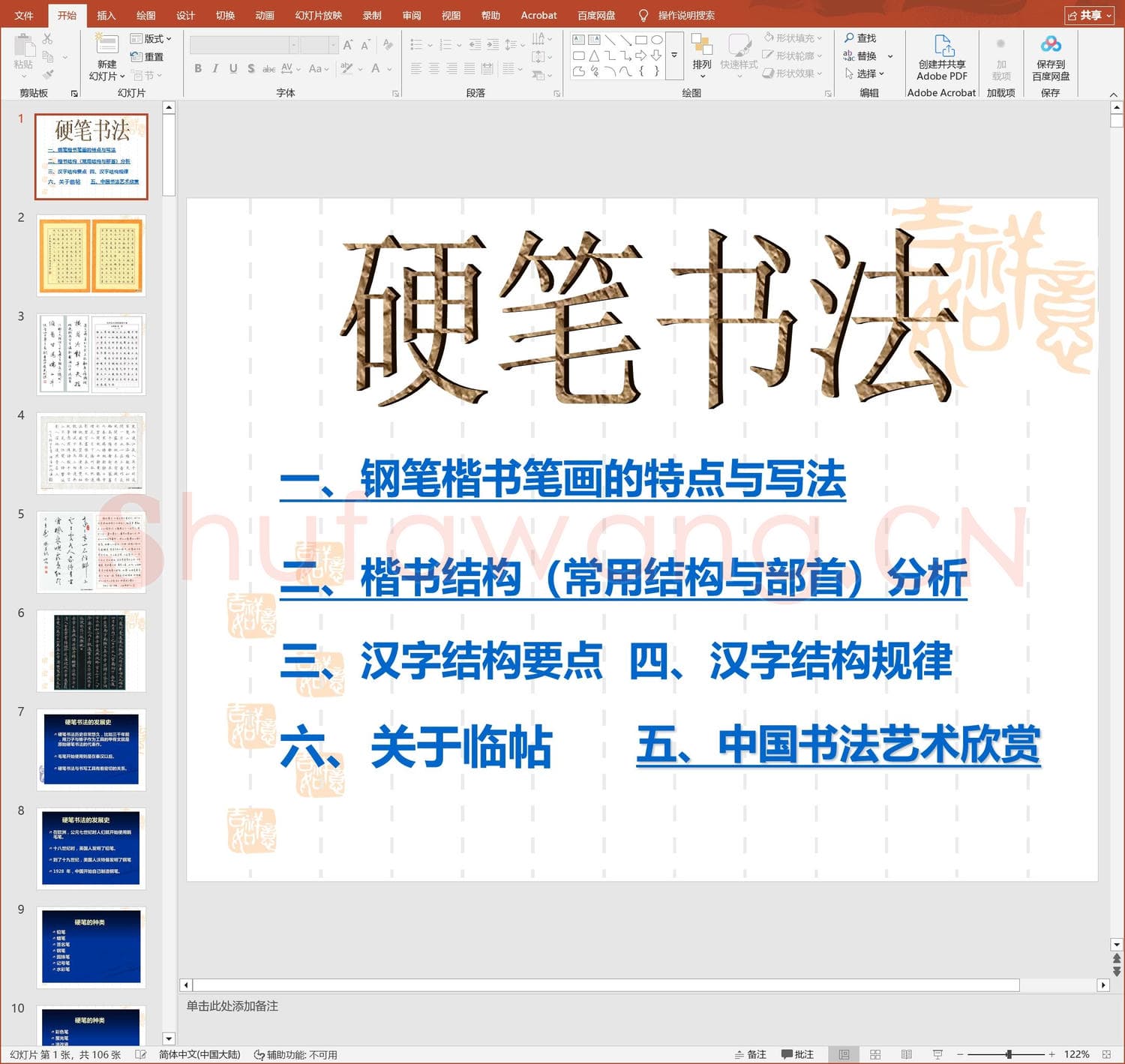Image resolution: width=1125 pixels, height=1064 pixels.
Task: Toggle the Notes (备注) pane
Action: click(x=751, y=1054)
